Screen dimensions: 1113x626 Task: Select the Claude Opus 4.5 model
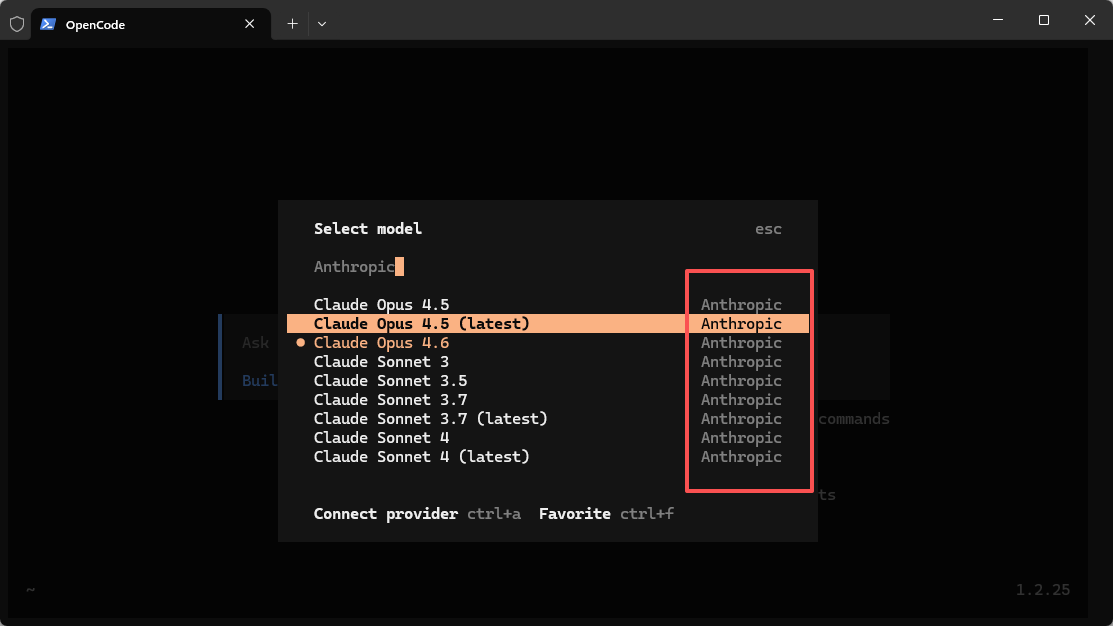pyautogui.click(x=547, y=304)
